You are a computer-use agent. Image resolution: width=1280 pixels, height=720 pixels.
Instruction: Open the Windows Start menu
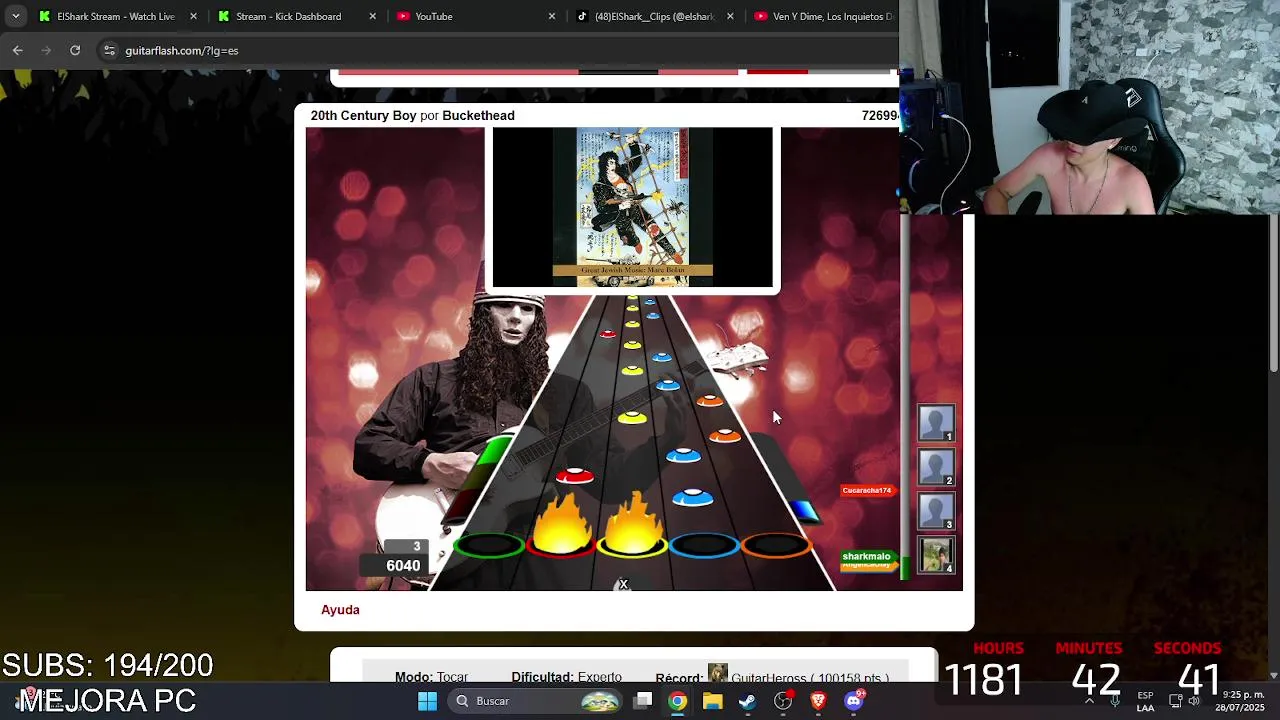(x=427, y=701)
